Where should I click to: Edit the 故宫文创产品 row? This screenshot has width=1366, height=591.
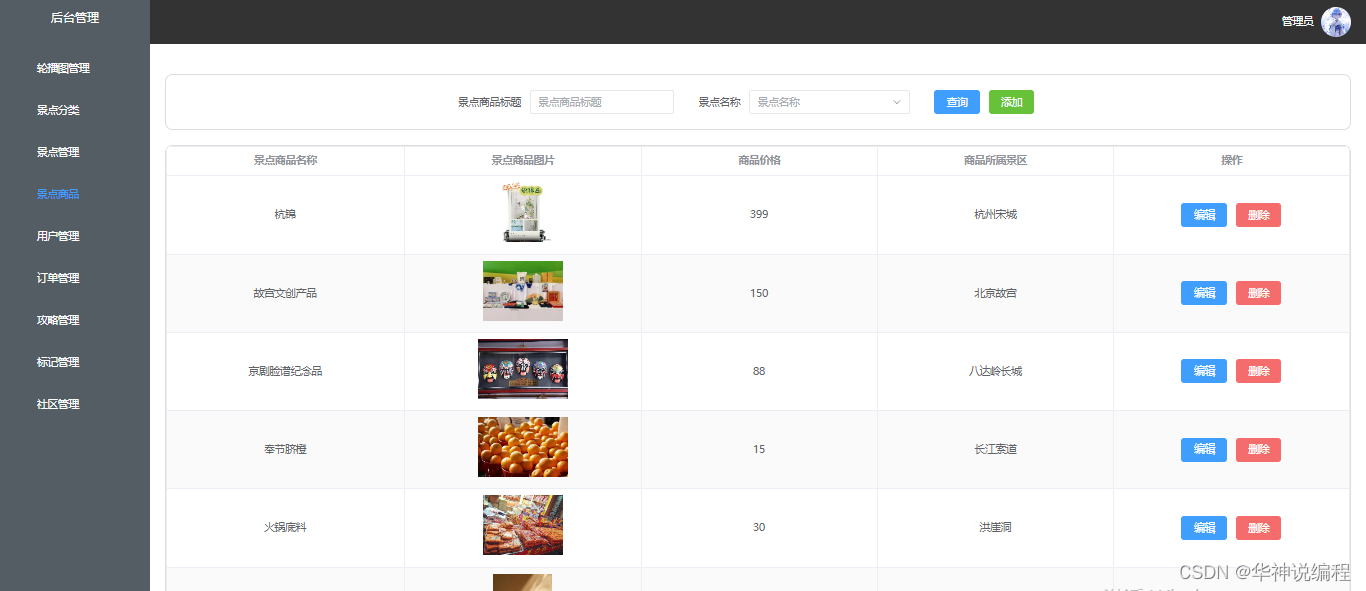pos(1204,293)
